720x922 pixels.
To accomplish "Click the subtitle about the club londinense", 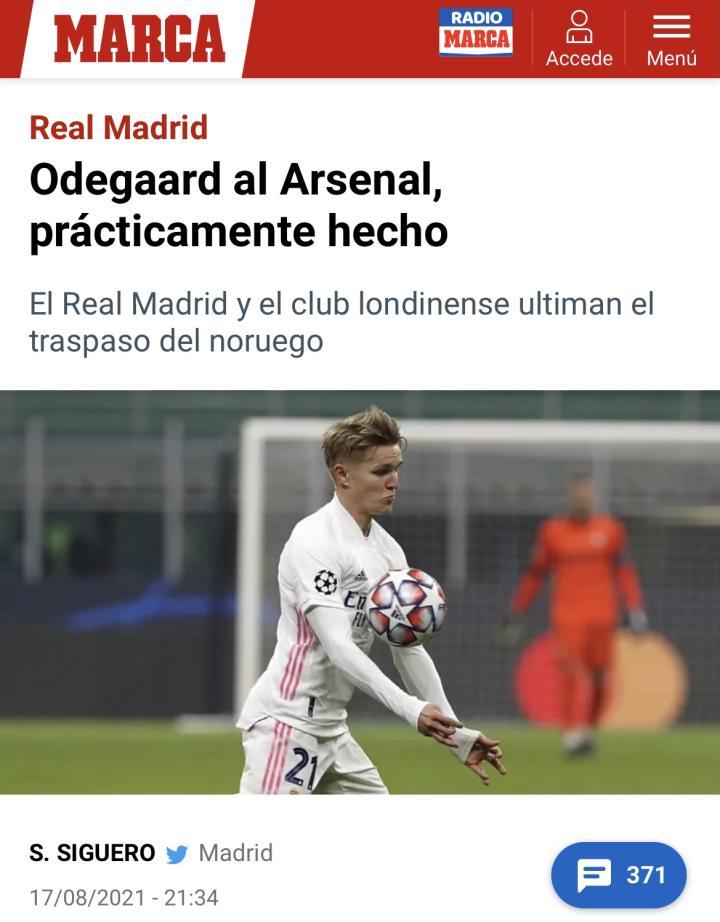I will coord(341,322).
